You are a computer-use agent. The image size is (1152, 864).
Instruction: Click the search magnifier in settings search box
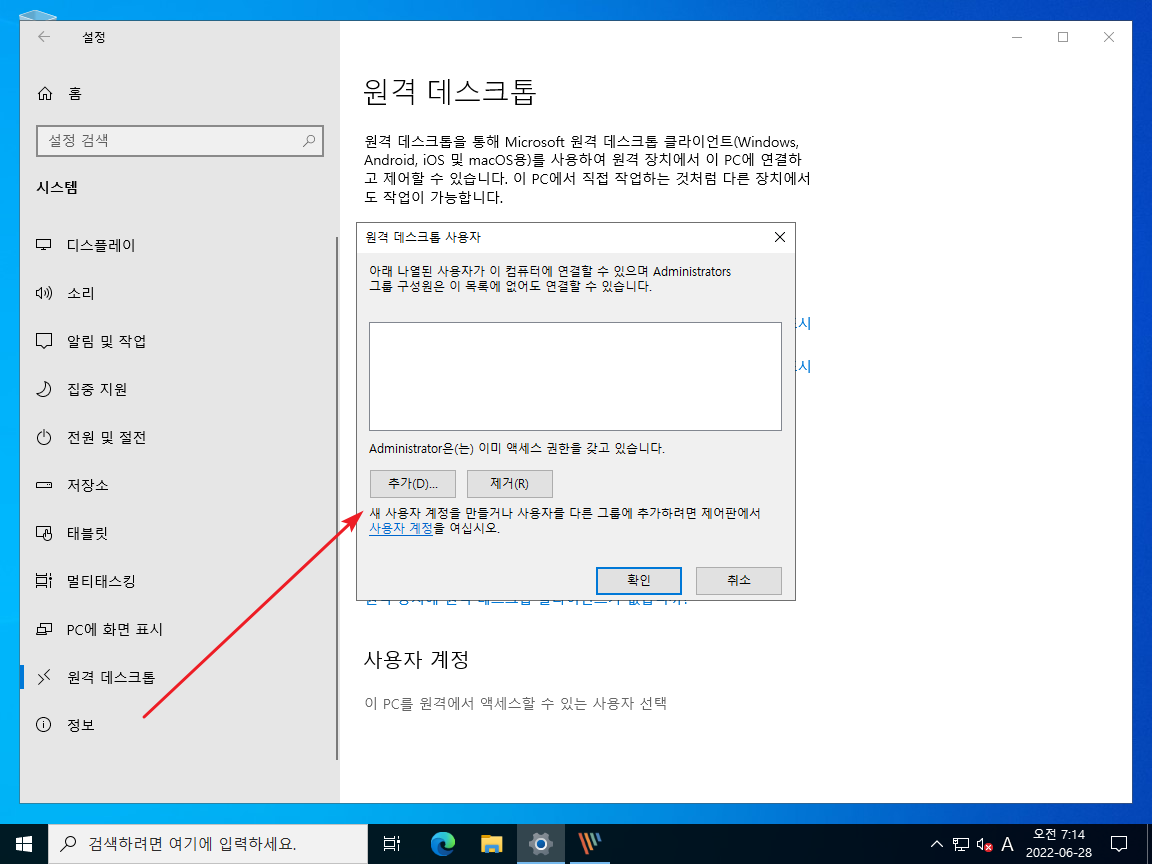click(309, 140)
